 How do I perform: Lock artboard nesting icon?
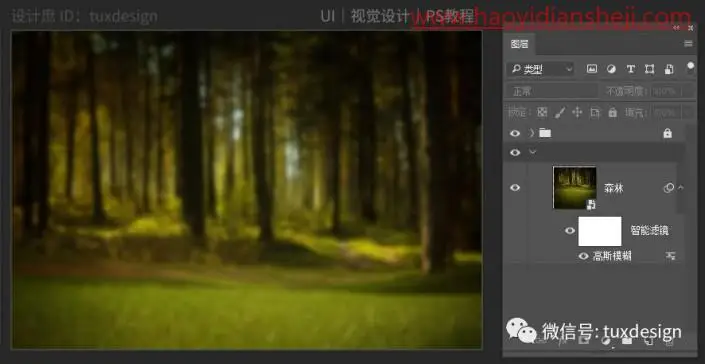click(x=595, y=112)
